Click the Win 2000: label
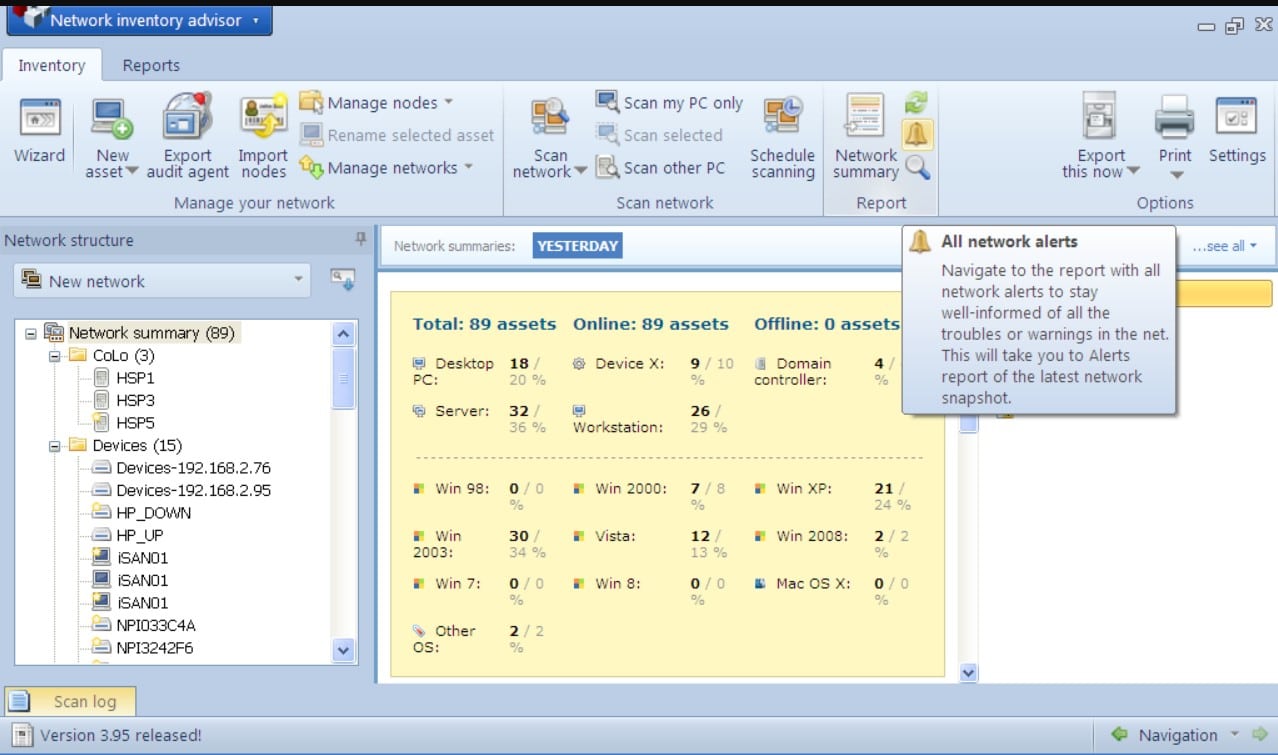This screenshot has height=755, width=1278. [630, 489]
